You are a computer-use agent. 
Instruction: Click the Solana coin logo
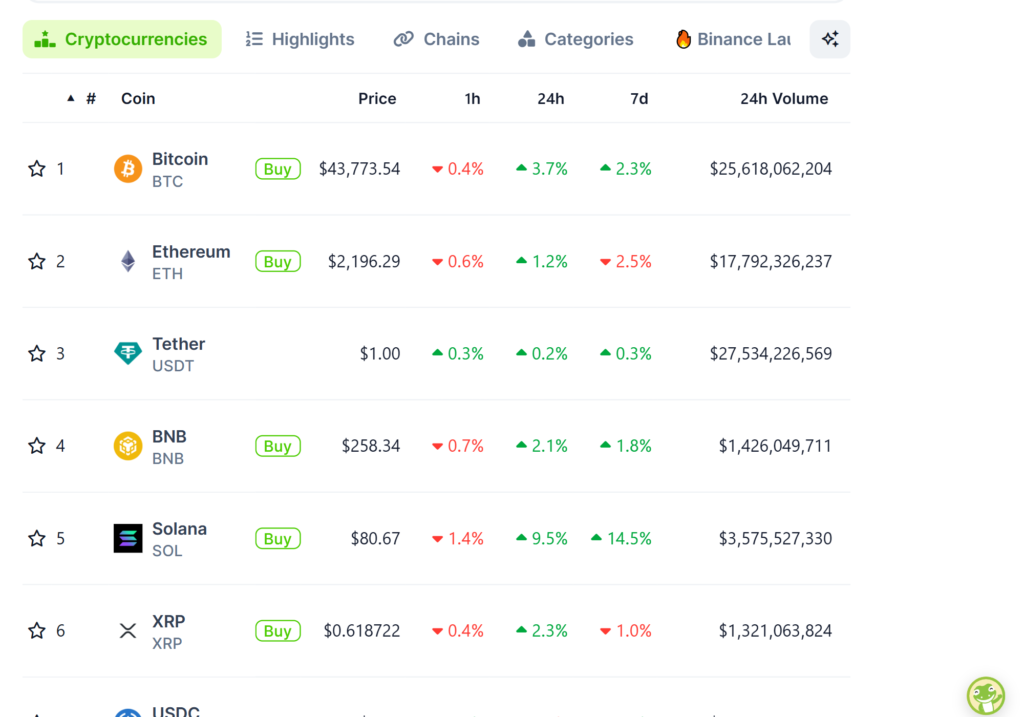(127, 538)
